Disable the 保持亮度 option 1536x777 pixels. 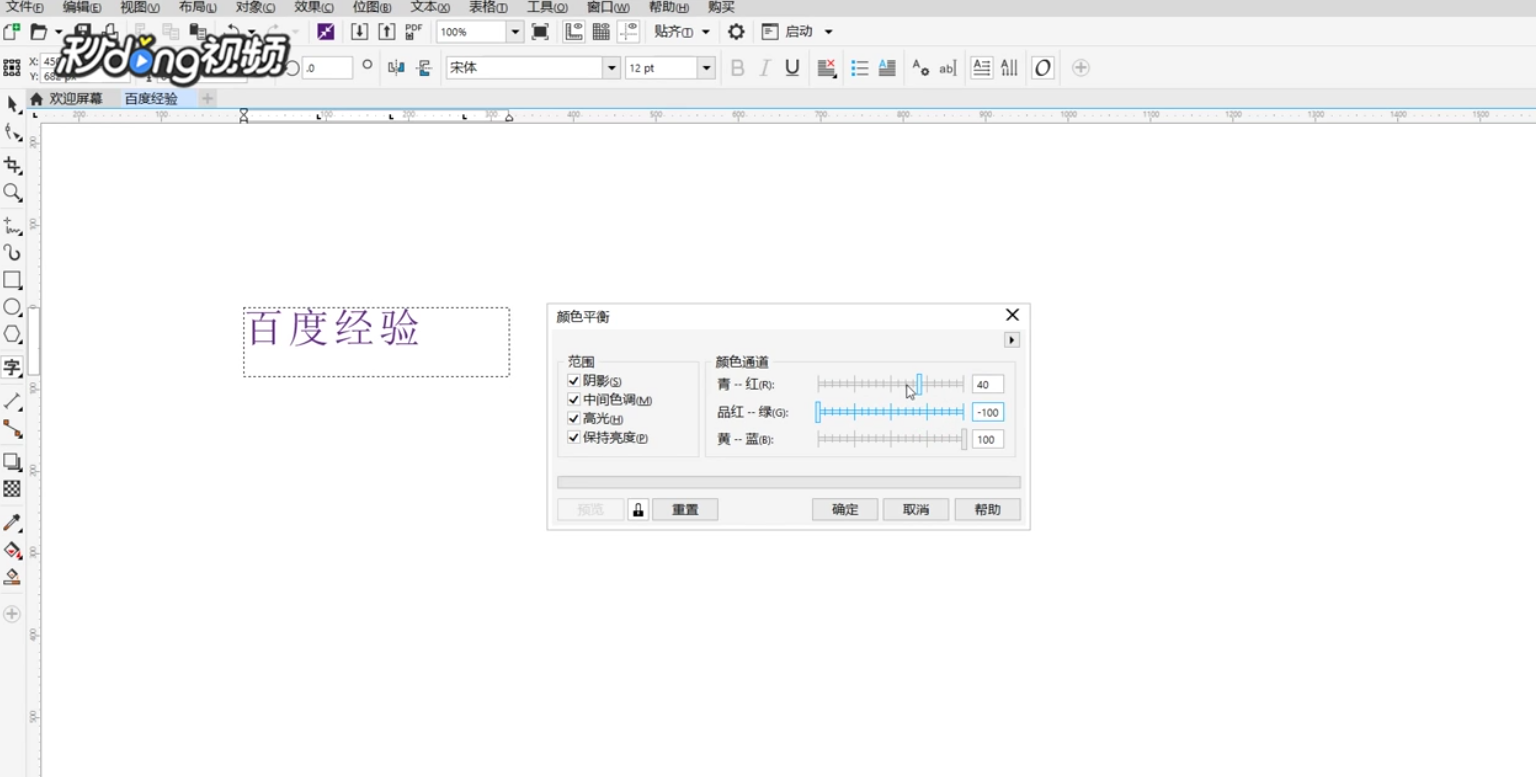573,437
